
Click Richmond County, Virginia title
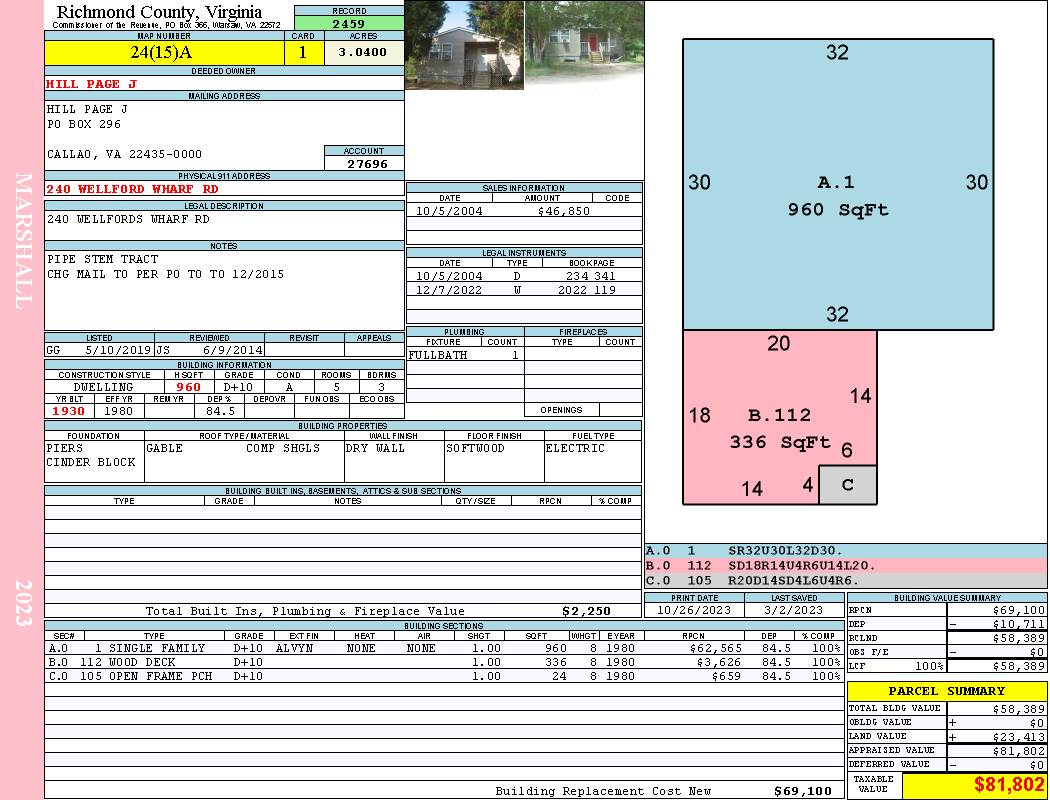tap(159, 12)
